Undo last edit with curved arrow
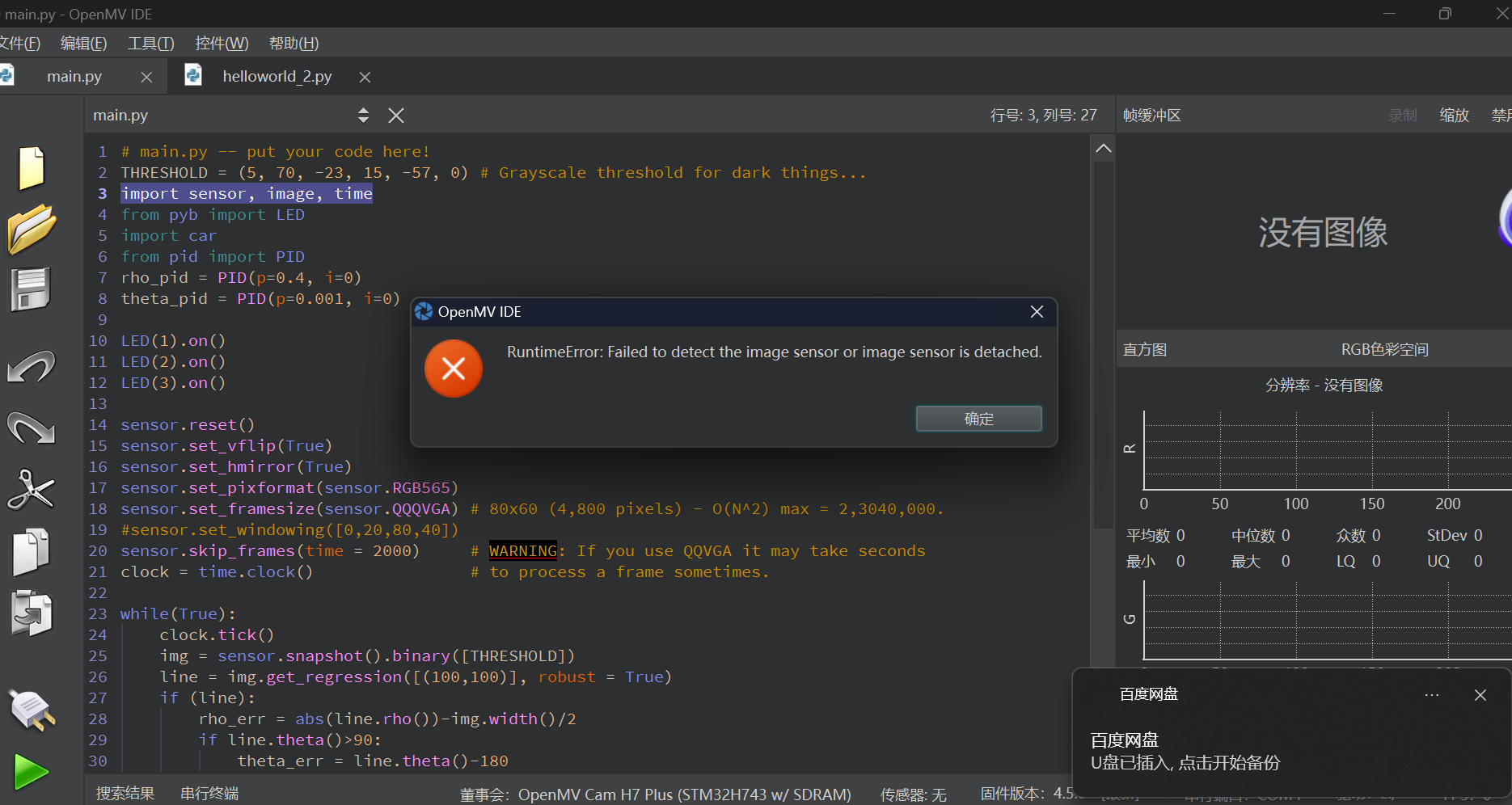1512x805 pixels. point(31,366)
